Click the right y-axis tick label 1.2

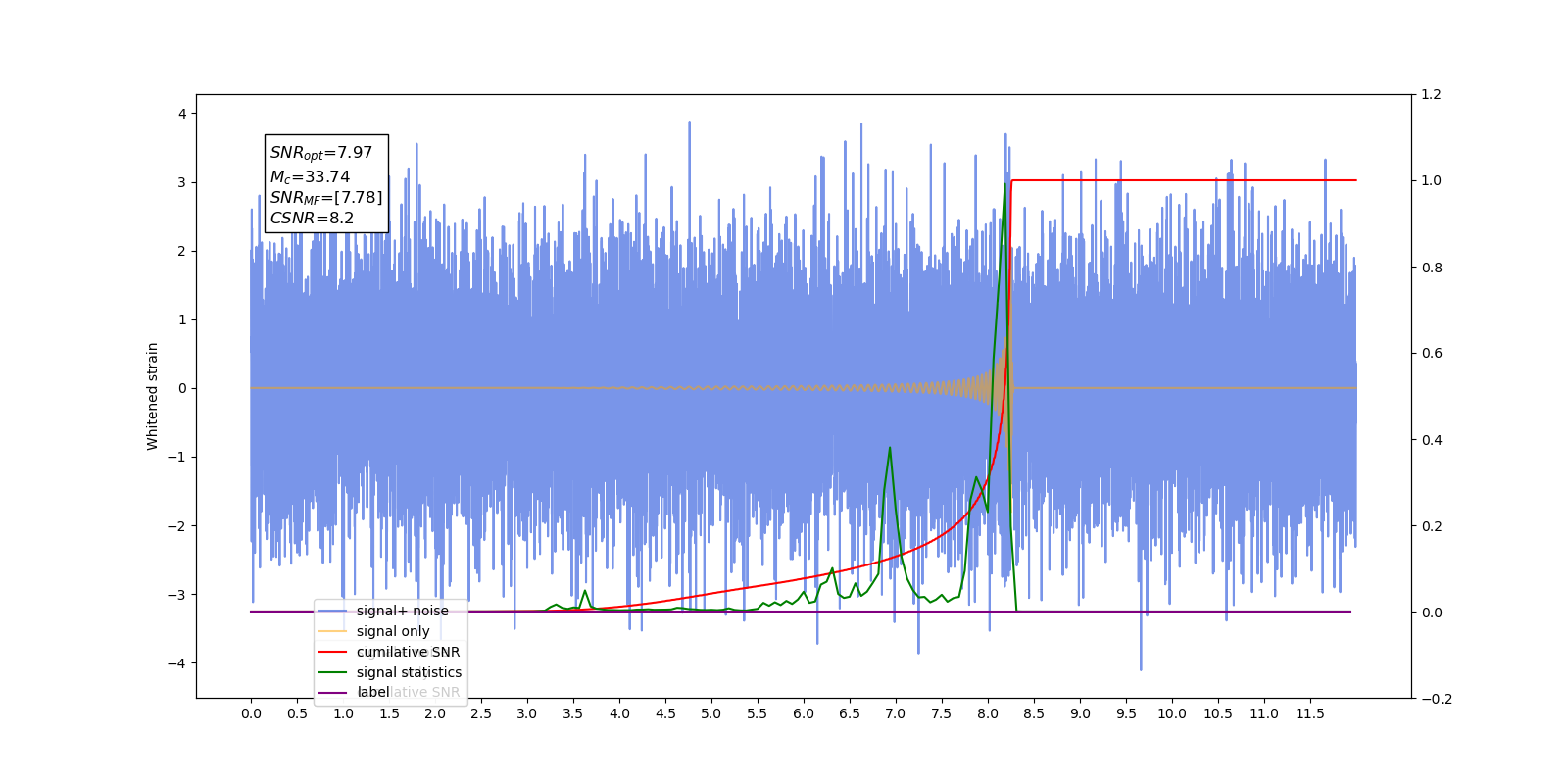pos(1431,95)
